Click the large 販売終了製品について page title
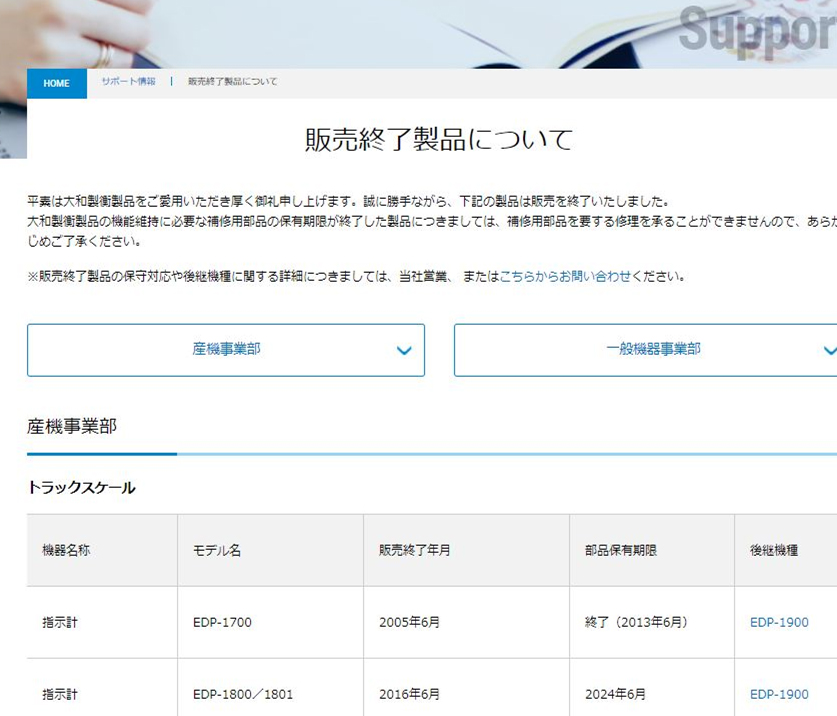 point(438,139)
